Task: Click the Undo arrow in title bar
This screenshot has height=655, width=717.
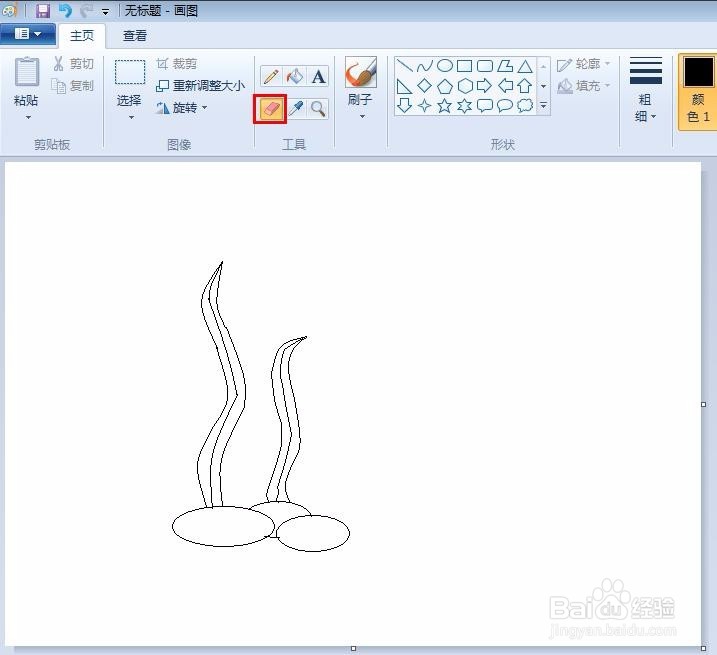Action: click(66, 11)
